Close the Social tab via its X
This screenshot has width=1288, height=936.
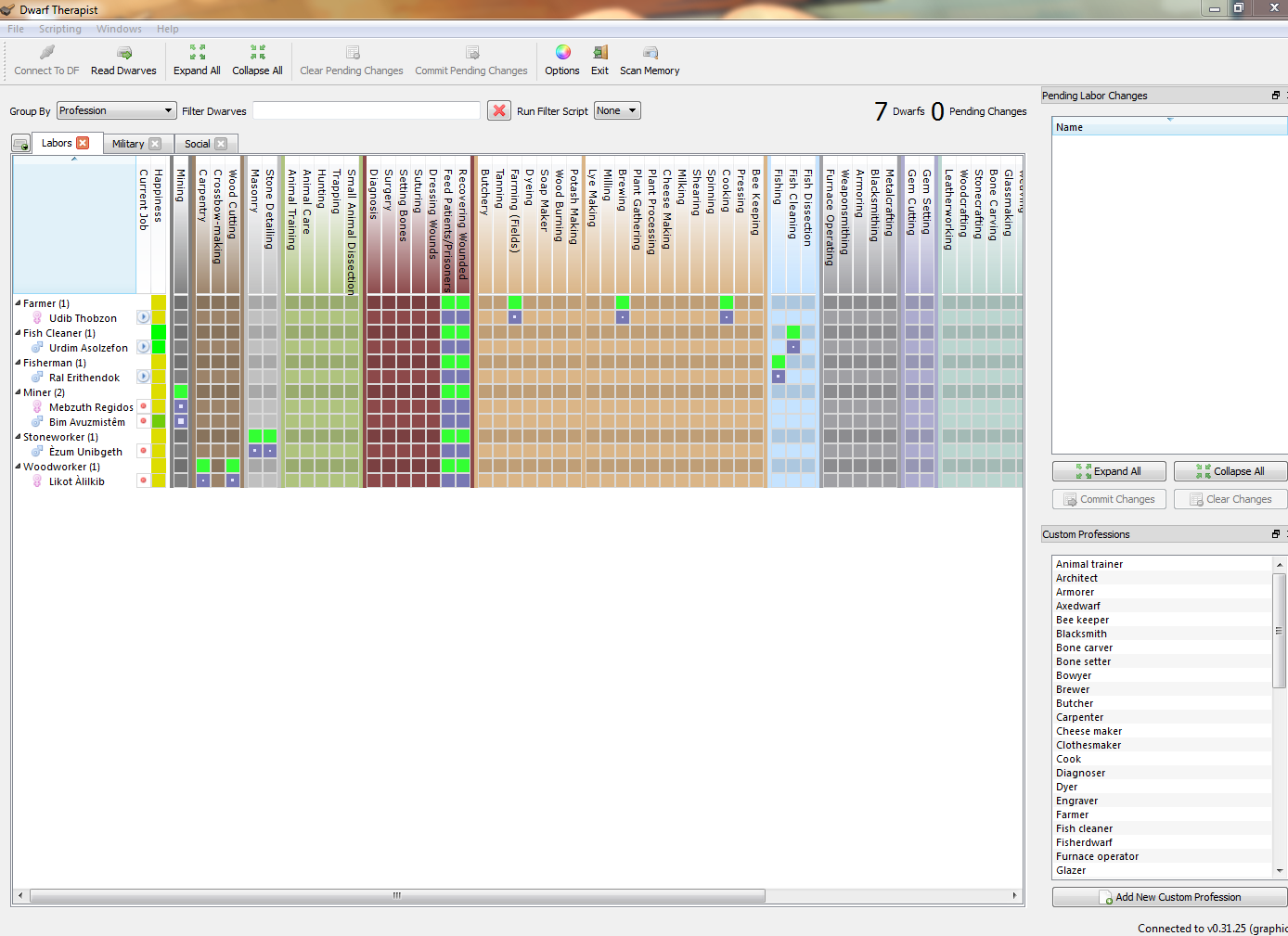click(x=221, y=144)
